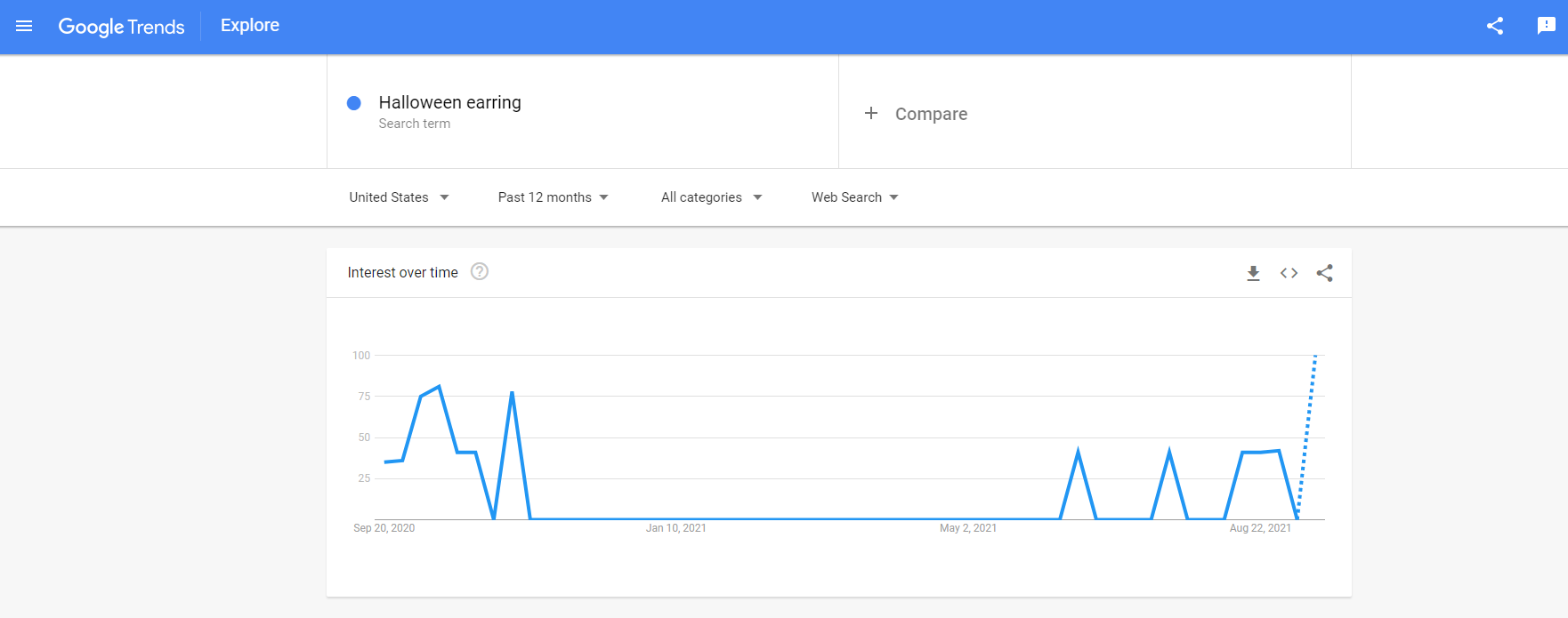Open the send feedback icon in header
Image resolution: width=1568 pixels, height=618 pixels.
(1546, 26)
